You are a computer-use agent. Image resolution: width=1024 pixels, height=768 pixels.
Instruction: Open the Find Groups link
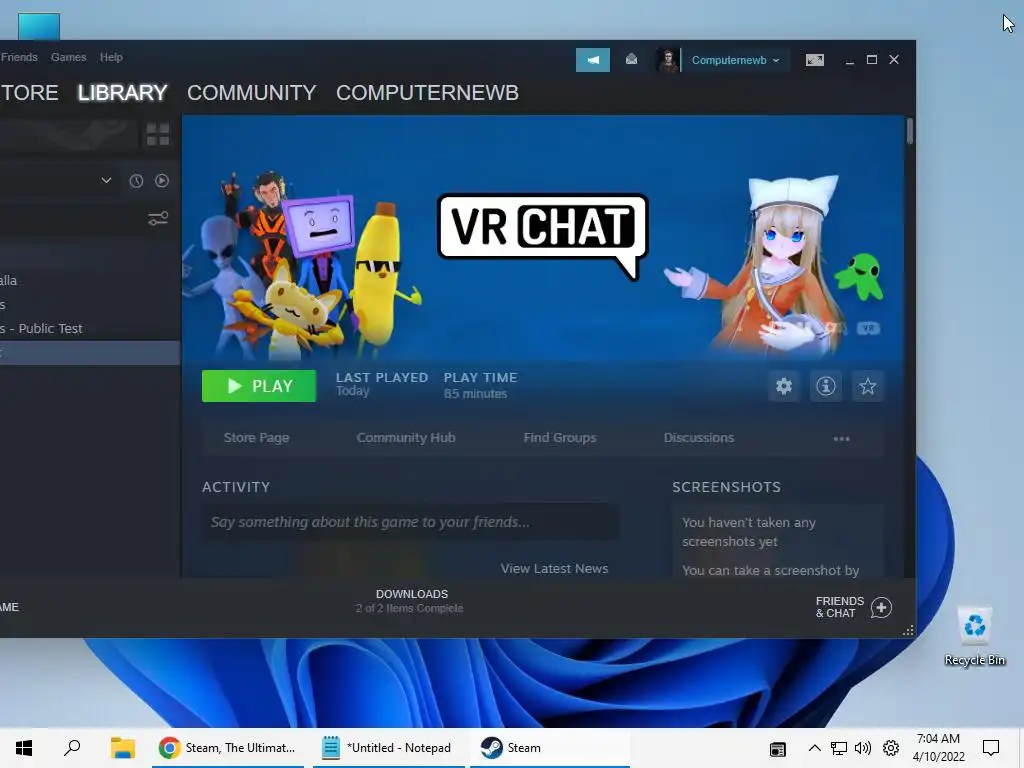click(x=560, y=438)
